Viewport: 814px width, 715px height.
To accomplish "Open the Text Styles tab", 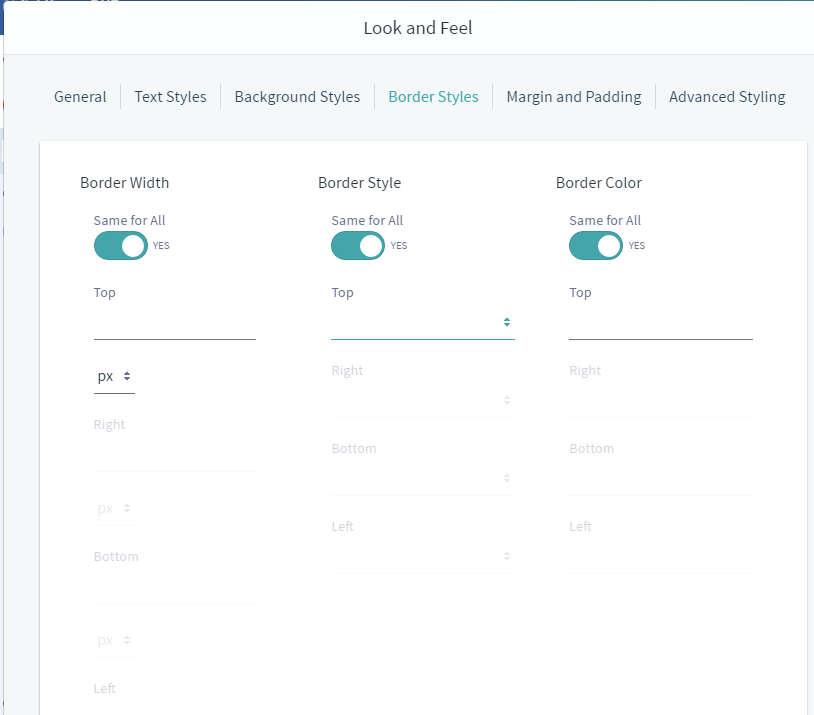I will (170, 97).
